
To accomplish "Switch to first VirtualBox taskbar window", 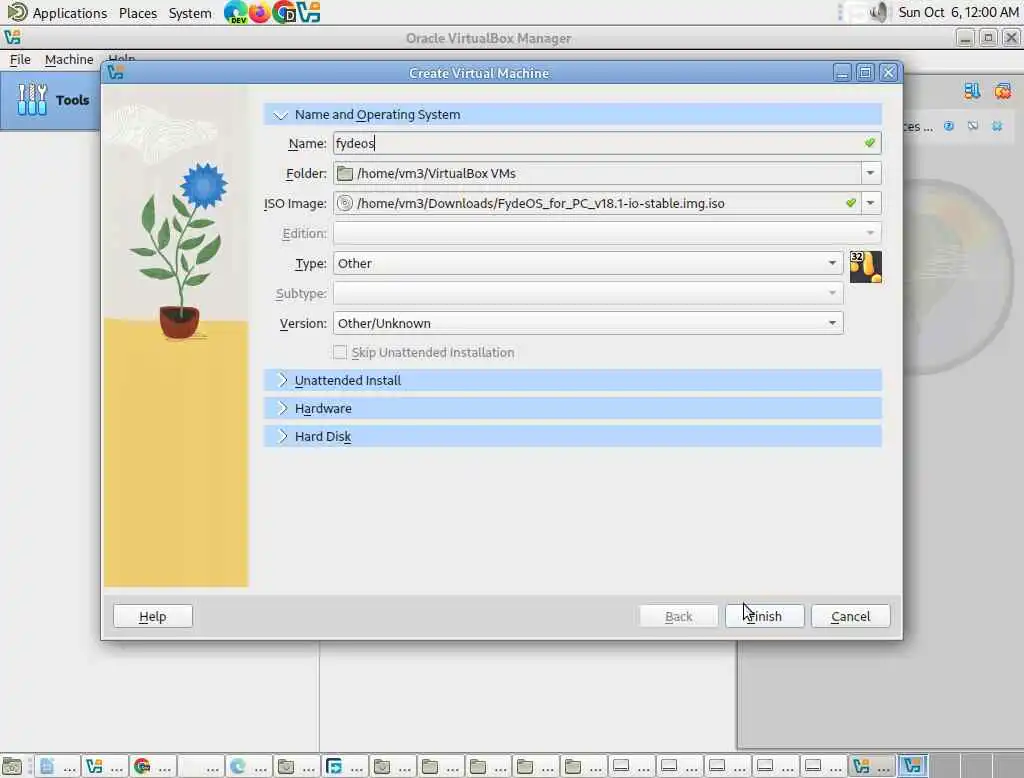I will point(105,766).
